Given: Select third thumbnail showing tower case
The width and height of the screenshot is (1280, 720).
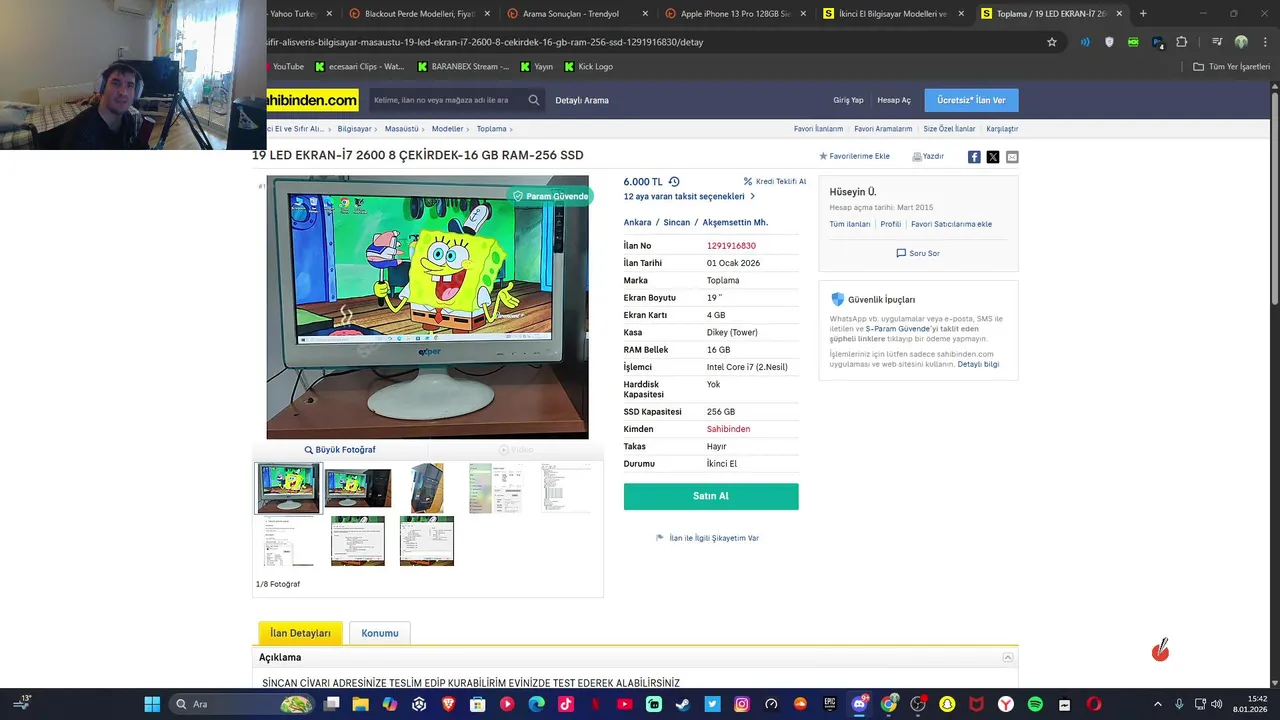Looking at the screenshot, I should point(427,488).
